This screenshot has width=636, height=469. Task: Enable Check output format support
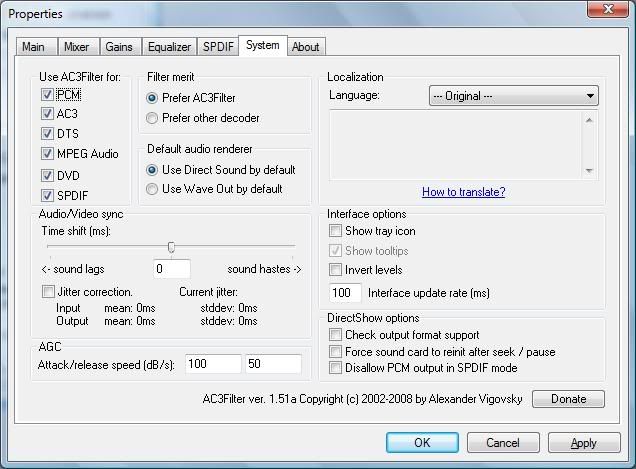(x=335, y=335)
